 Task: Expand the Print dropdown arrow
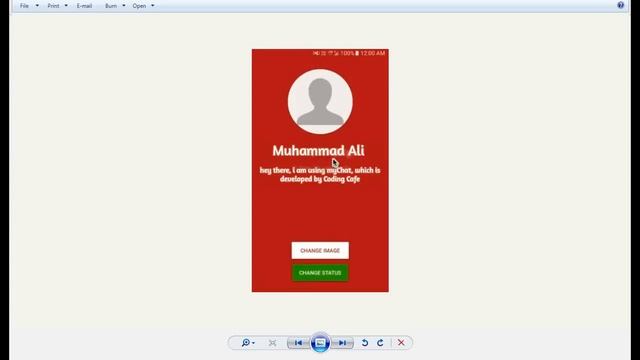tap(66, 6)
